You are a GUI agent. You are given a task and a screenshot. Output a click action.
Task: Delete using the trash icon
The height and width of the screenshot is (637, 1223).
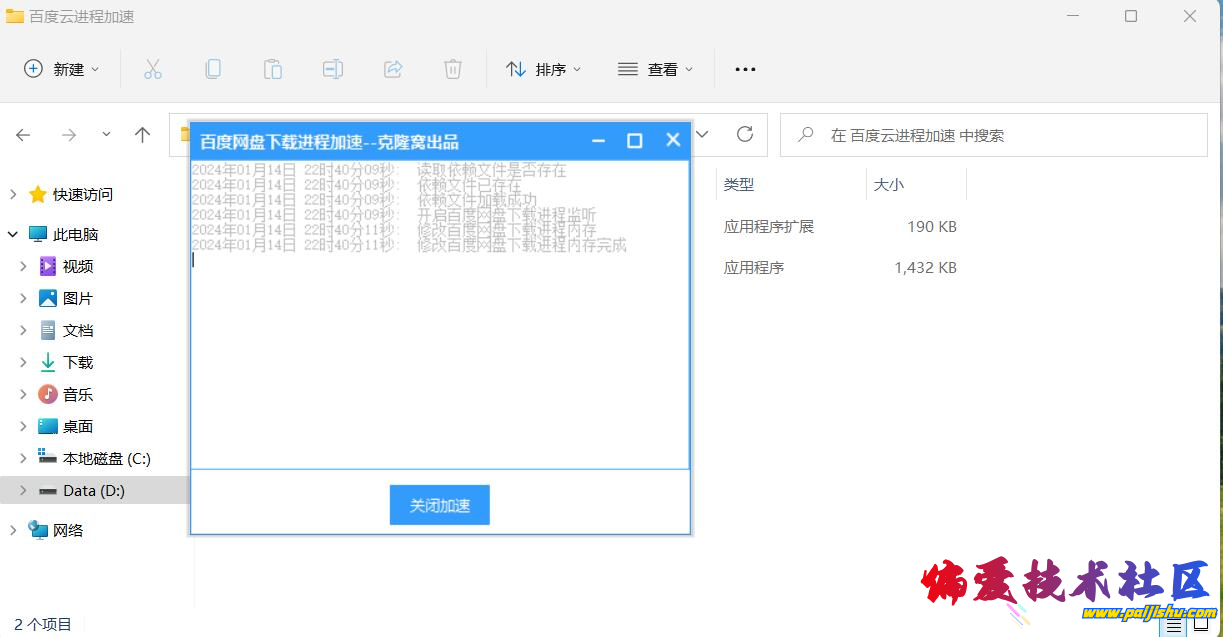click(452, 68)
